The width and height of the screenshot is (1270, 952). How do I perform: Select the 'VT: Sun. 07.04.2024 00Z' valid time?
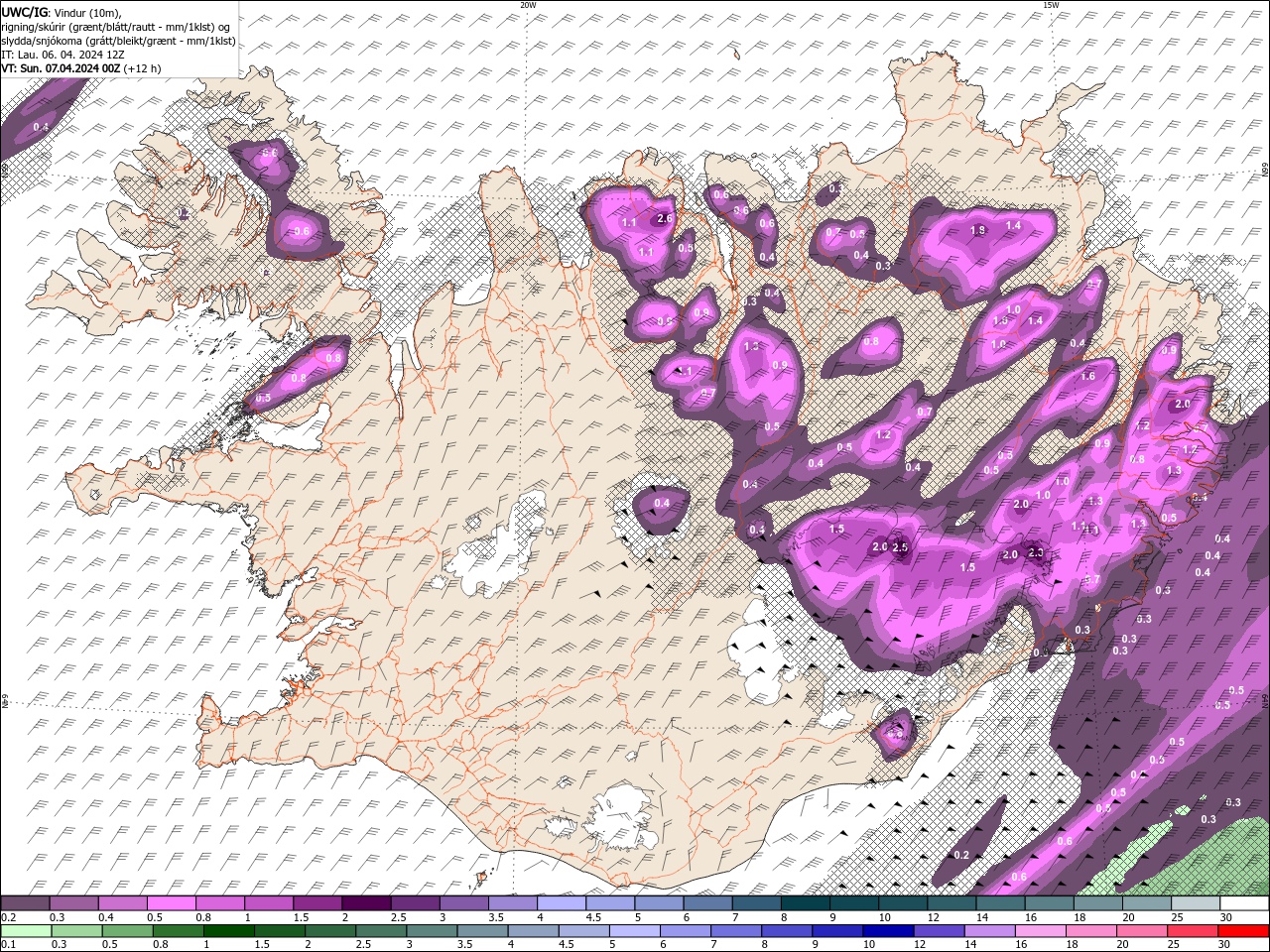coord(62,68)
